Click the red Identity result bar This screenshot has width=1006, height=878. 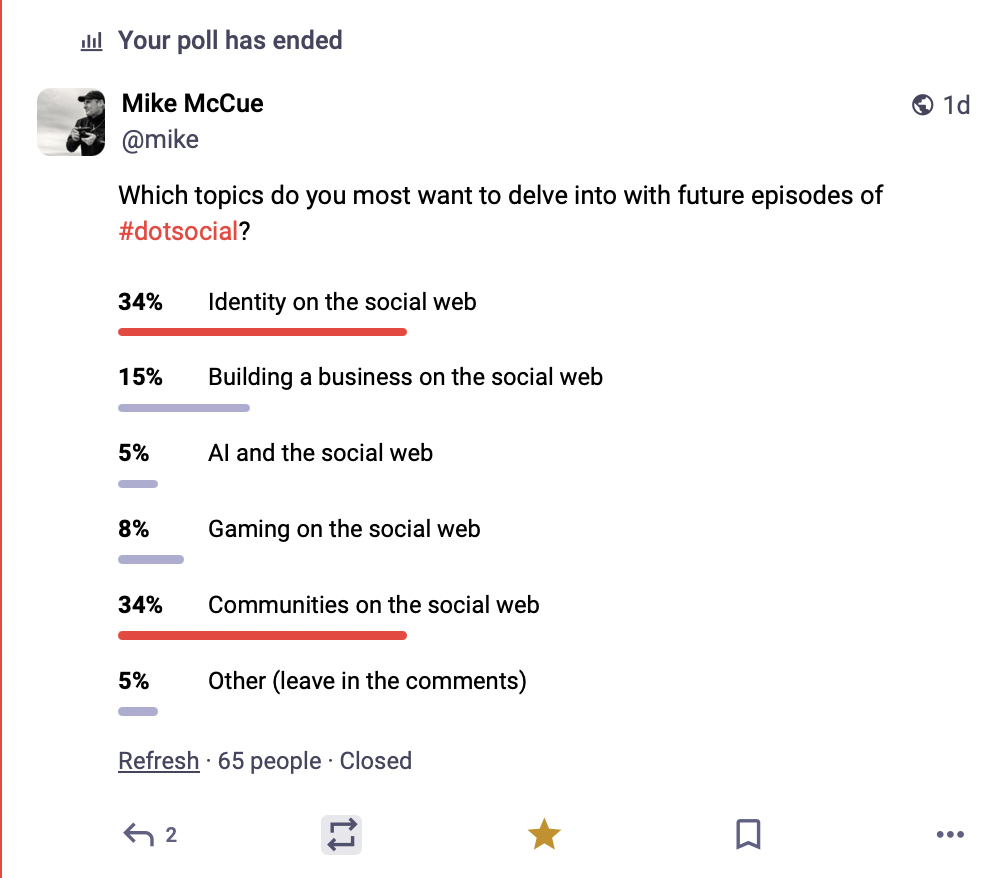point(262,331)
